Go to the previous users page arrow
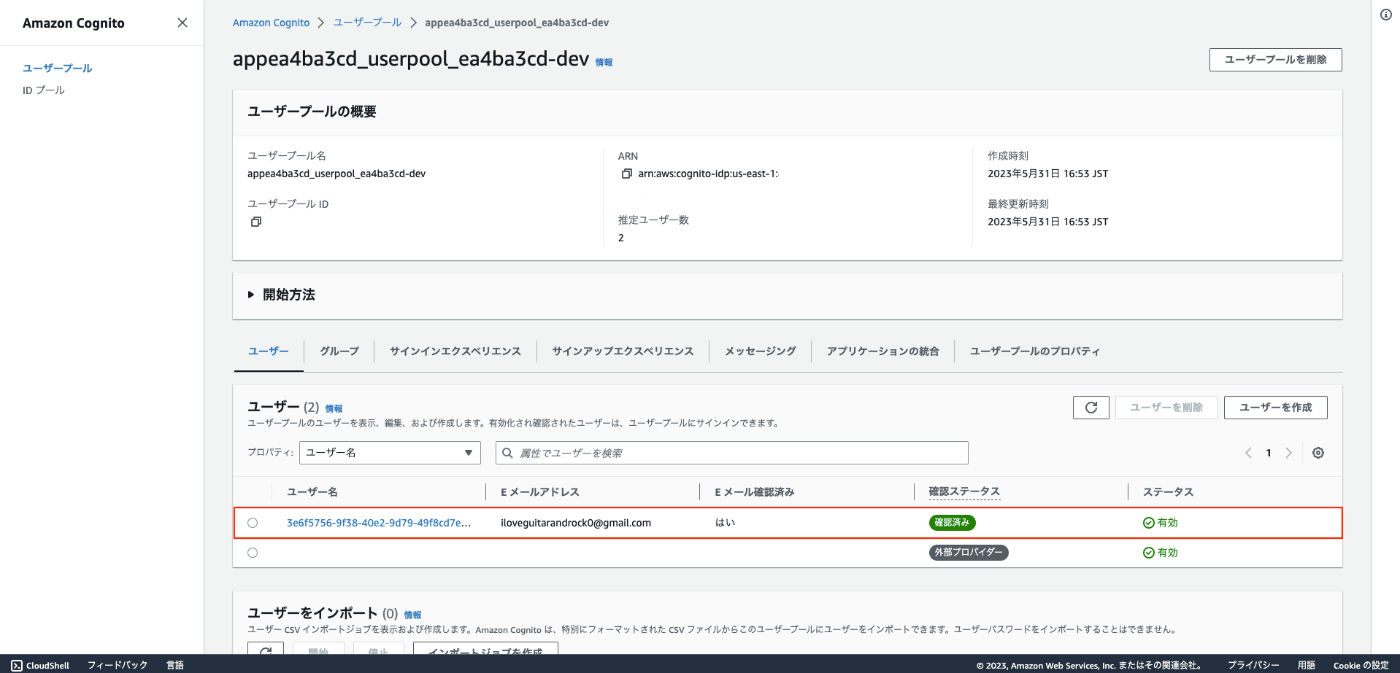Viewport: 1400px width, 673px height. (x=1248, y=453)
